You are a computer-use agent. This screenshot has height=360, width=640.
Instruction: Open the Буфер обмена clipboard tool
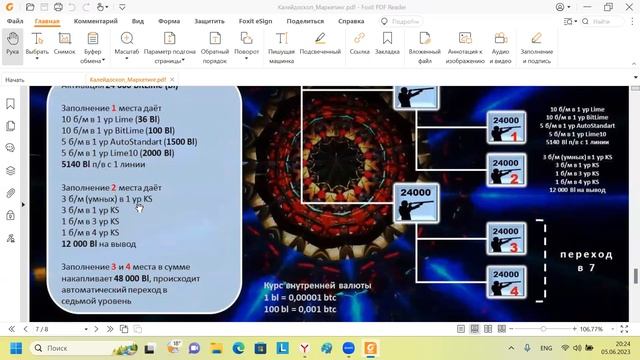click(x=93, y=47)
